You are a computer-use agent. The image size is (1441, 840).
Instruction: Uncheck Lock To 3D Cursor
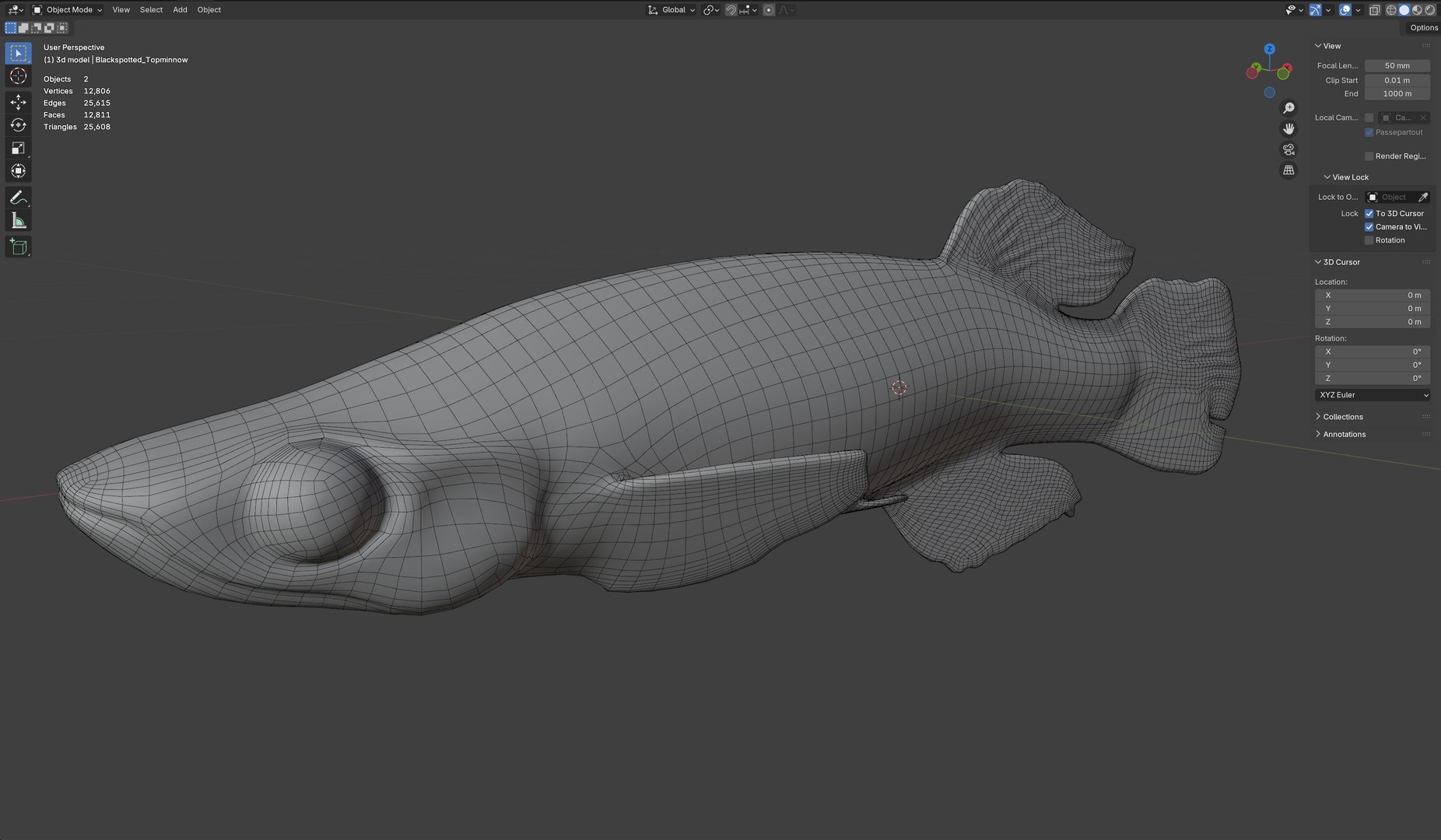point(1369,214)
